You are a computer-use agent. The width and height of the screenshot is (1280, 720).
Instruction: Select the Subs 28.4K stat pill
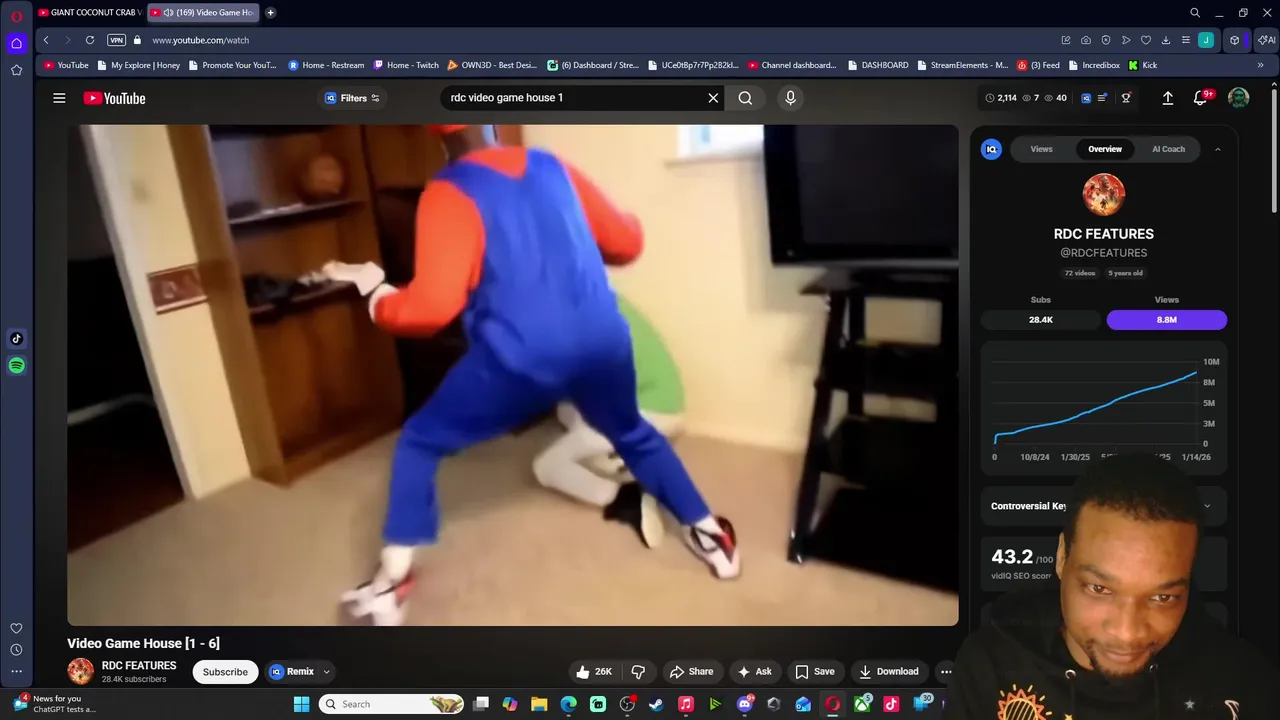tap(1040, 319)
